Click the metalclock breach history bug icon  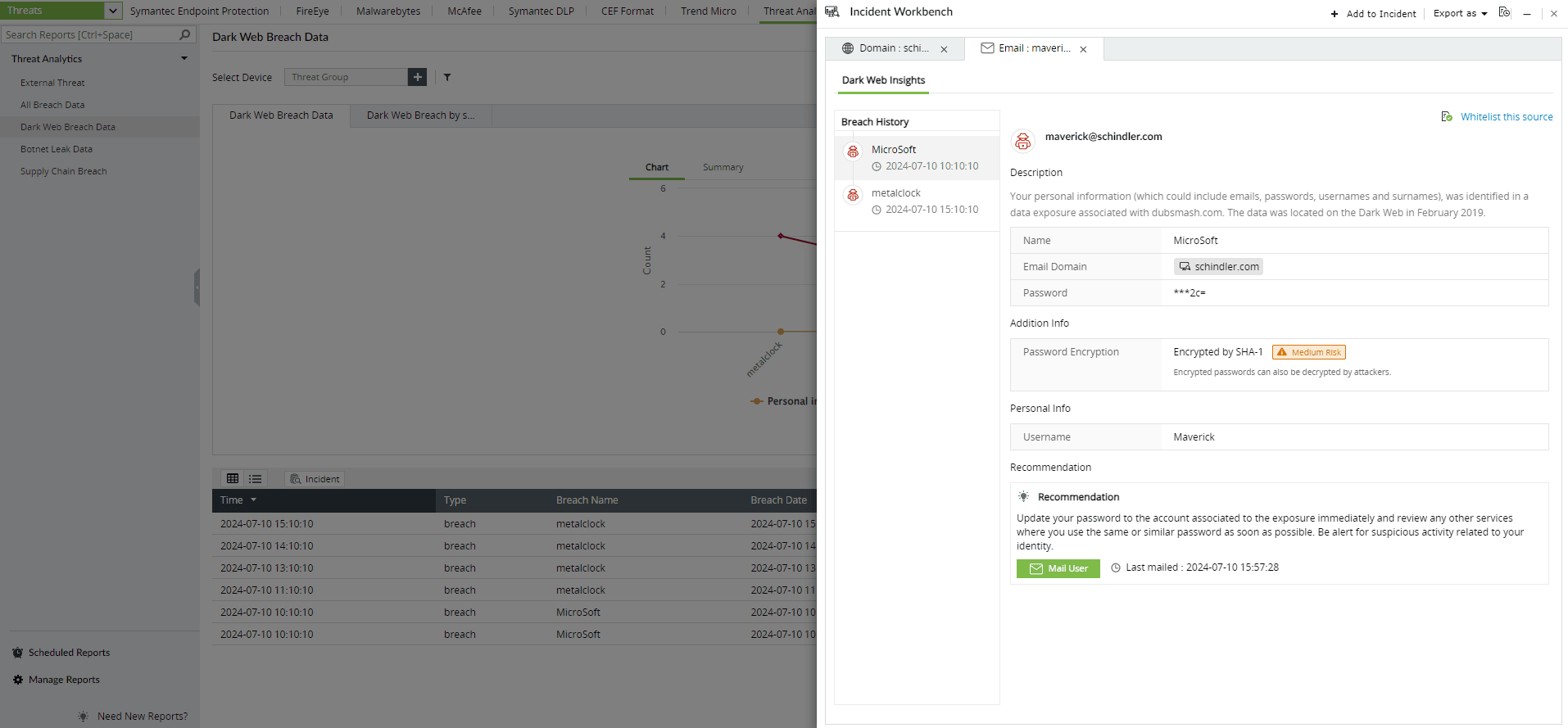pyautogui.click(x=853, y=195)
